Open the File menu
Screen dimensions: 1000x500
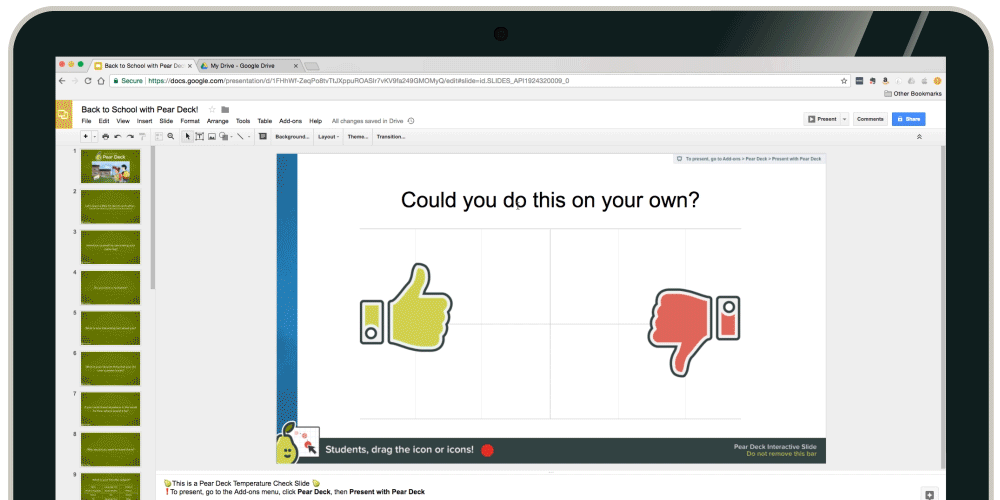coord(86,121)
